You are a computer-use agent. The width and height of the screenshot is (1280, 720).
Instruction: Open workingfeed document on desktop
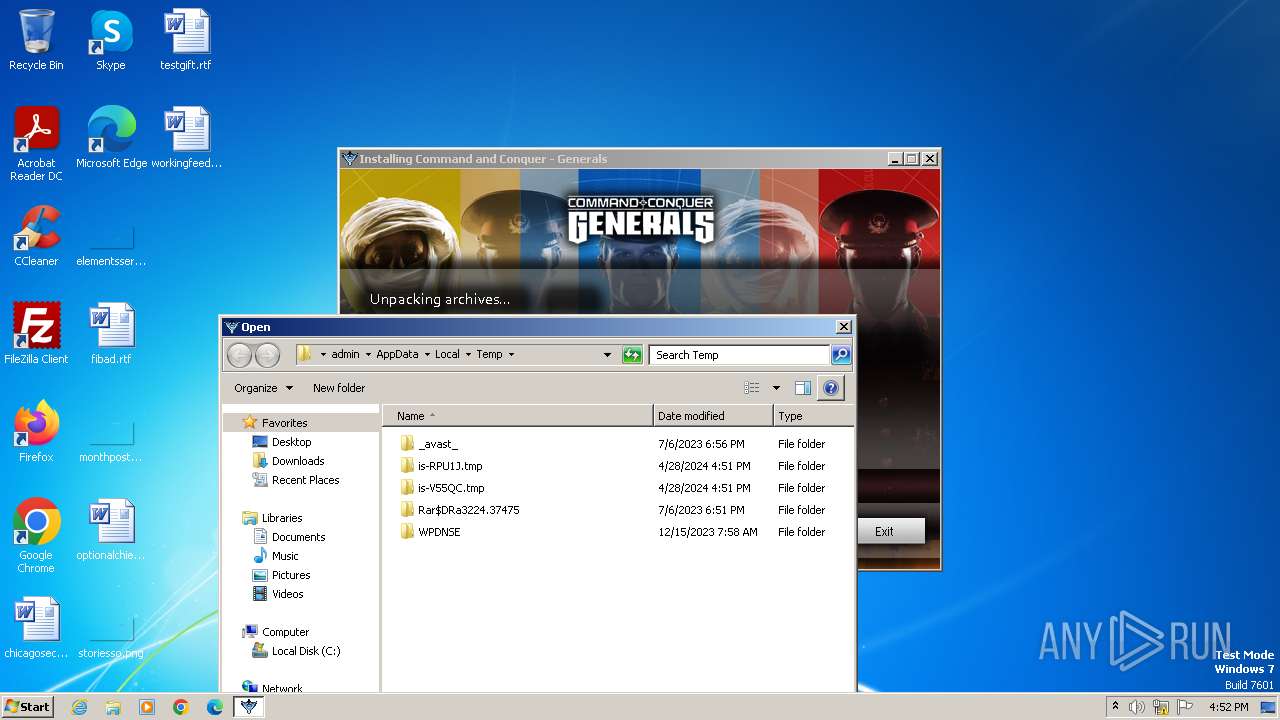[x=186, y=138]
